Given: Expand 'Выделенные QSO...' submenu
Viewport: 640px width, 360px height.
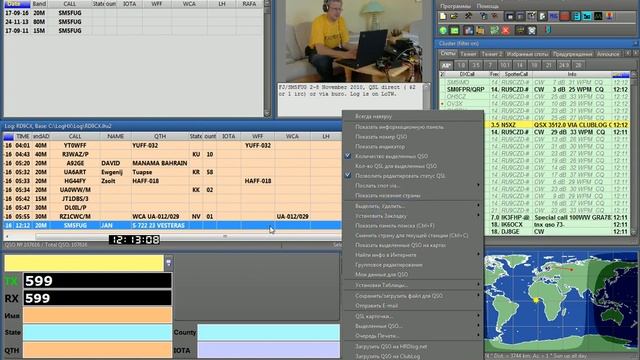Looking at the screenshot, I should click(412, 326).
